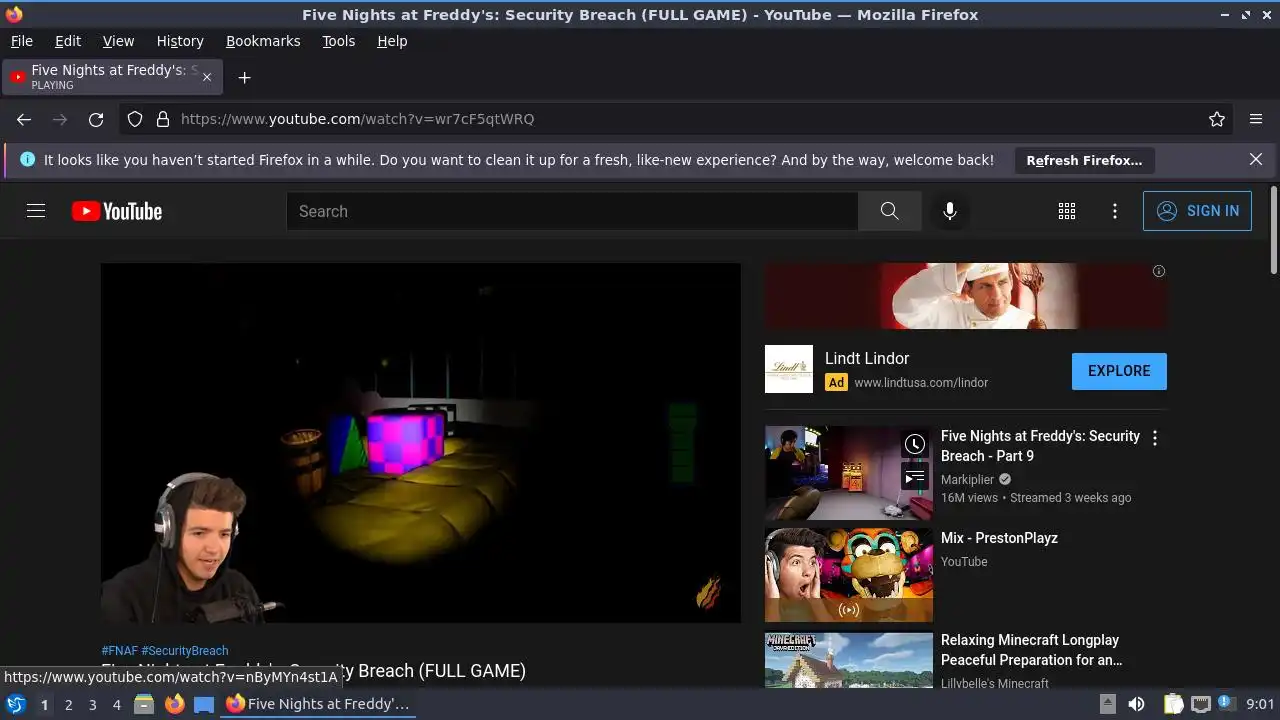Switch to workspace 2
The width and height of the screenshot is (1280, 720).
[x=68, y=705]
